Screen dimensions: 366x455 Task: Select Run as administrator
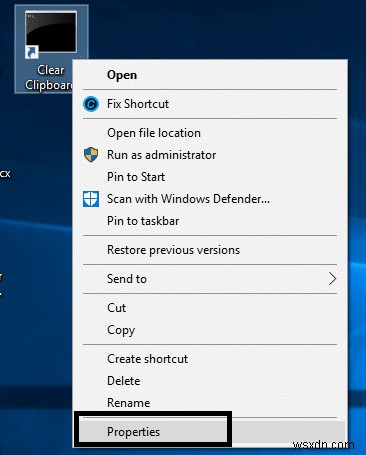[210, 155]
